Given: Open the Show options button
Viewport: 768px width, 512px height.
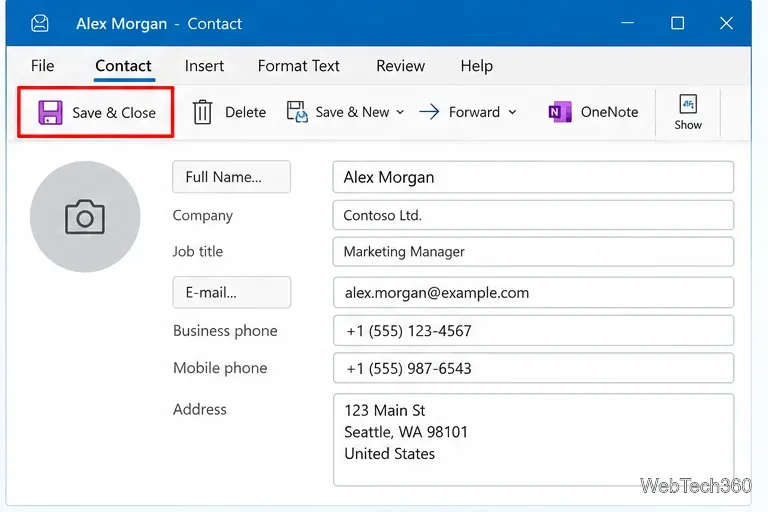Looking at the screenshot, I should 688,112.
